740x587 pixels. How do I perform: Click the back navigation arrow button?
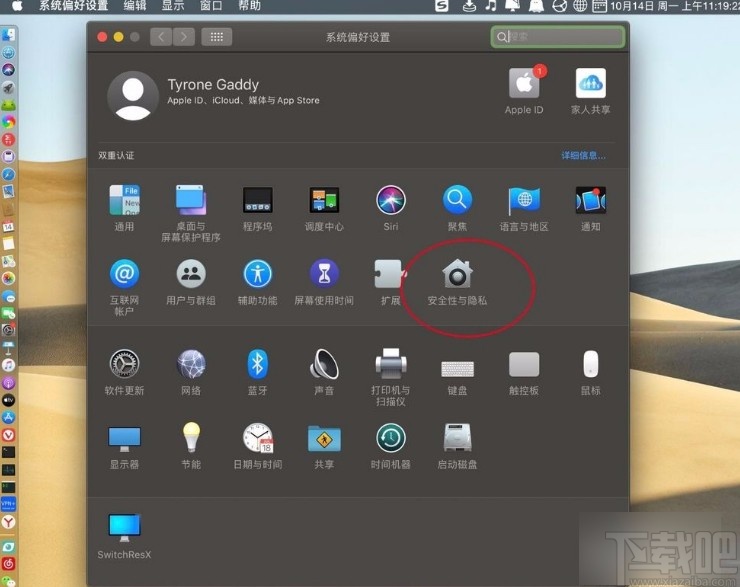point(161,37)
